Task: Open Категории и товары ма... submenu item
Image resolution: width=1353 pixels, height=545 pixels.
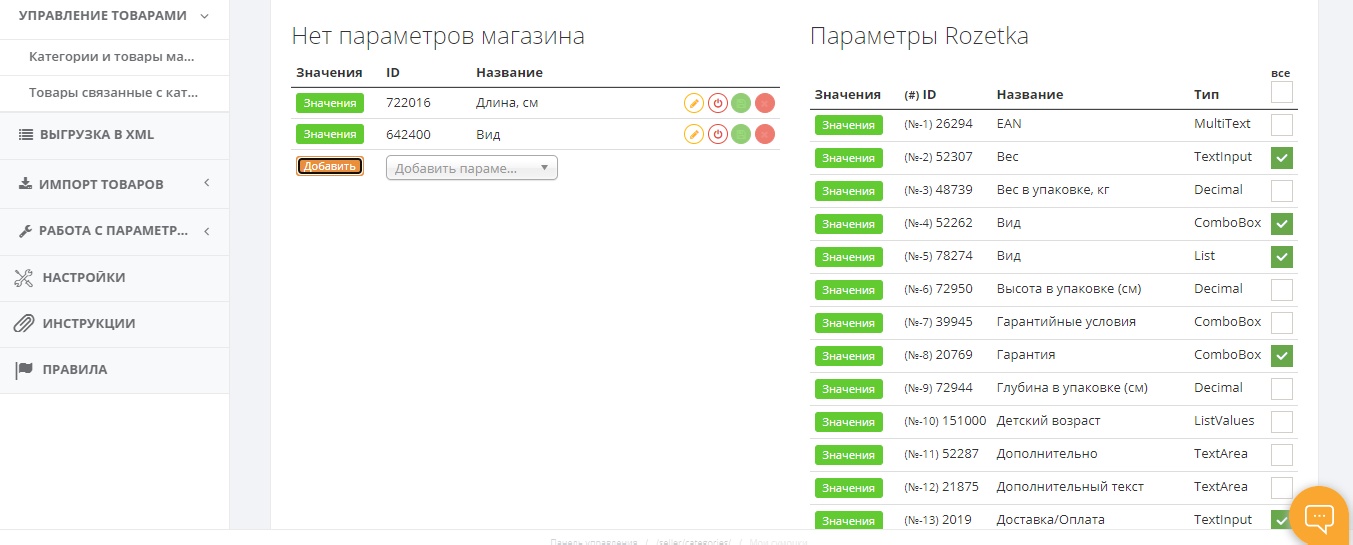Action: coord(114,57)
